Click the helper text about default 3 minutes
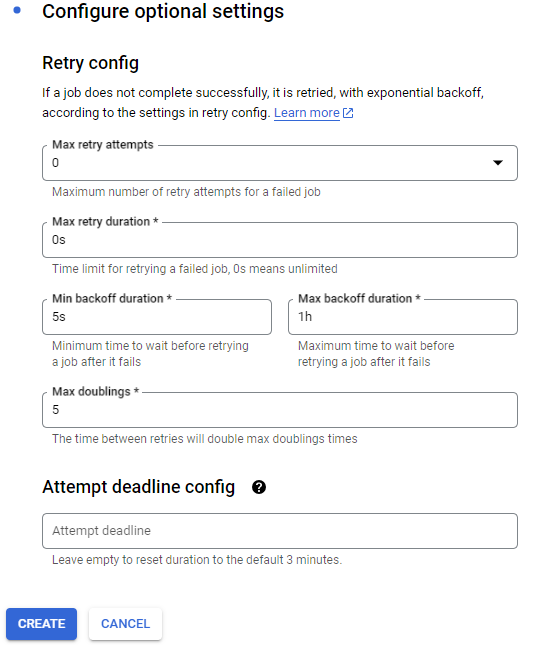 [197, 560]
